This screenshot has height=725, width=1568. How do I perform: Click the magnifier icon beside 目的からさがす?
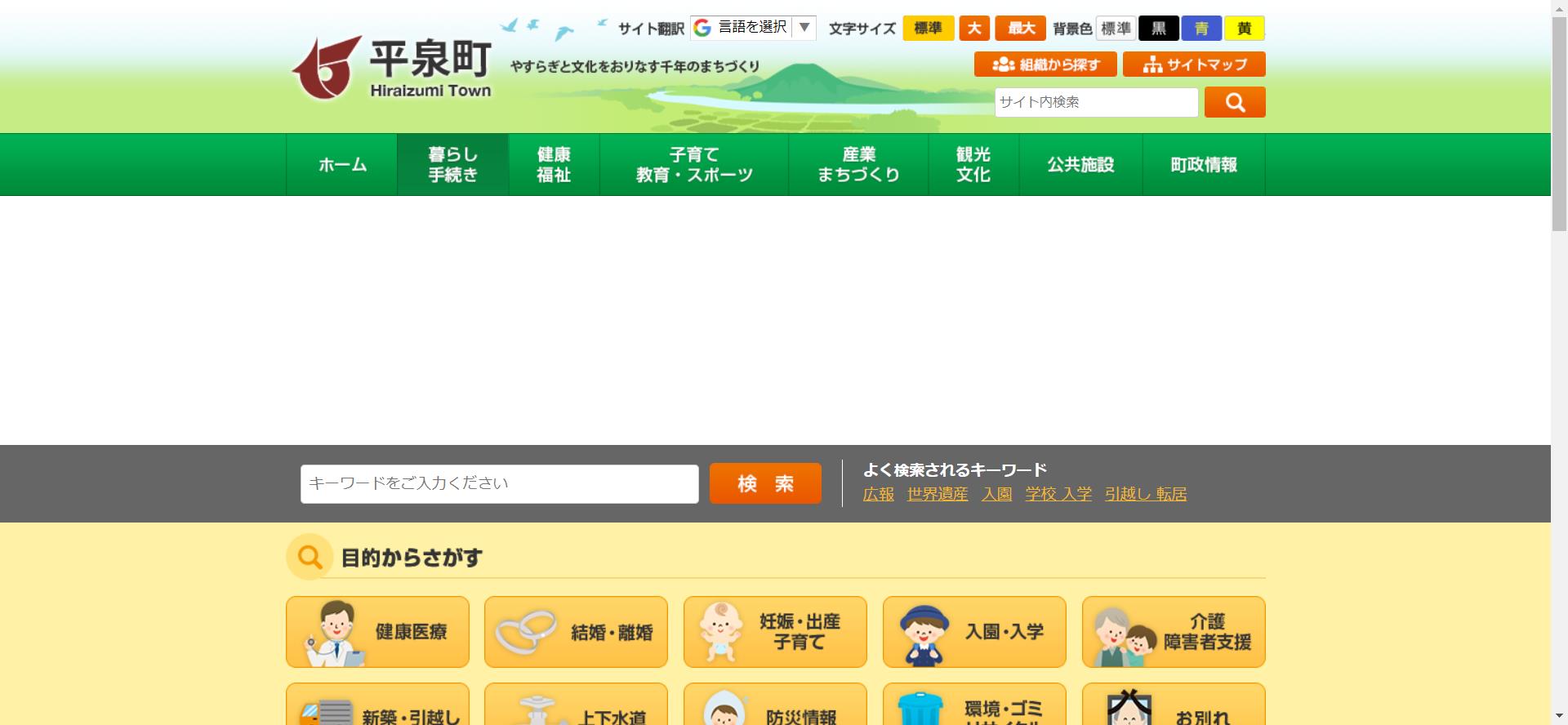click(x=310, y=557)
